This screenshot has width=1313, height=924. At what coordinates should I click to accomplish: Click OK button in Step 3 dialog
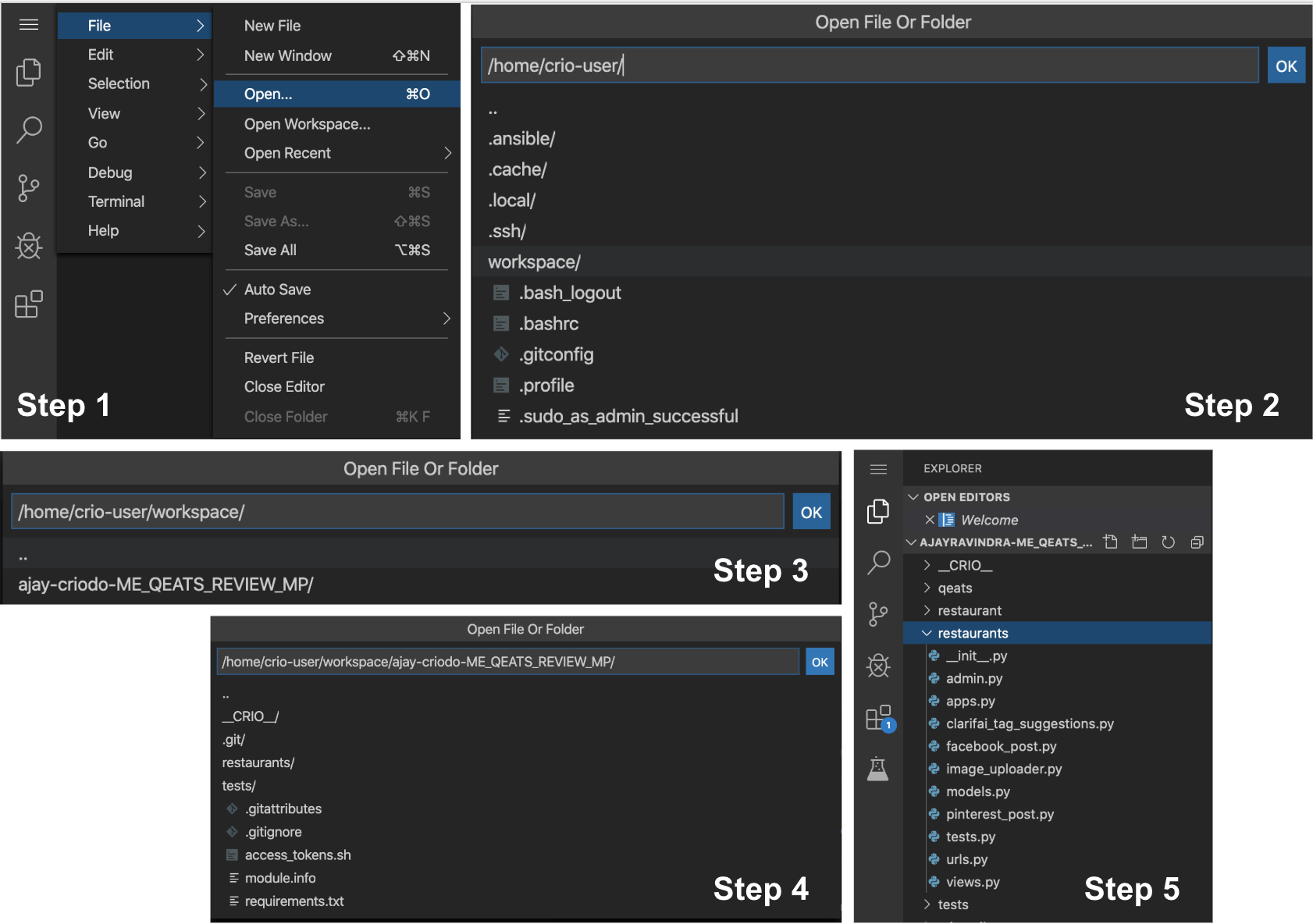pyautogui.click(x=811, y=512)
